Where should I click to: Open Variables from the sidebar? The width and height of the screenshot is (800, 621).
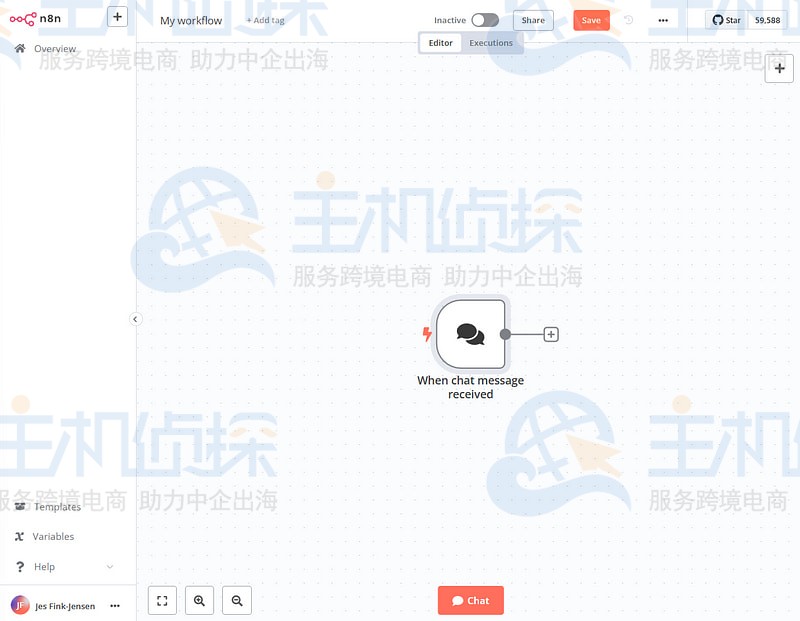coord(53,536)
